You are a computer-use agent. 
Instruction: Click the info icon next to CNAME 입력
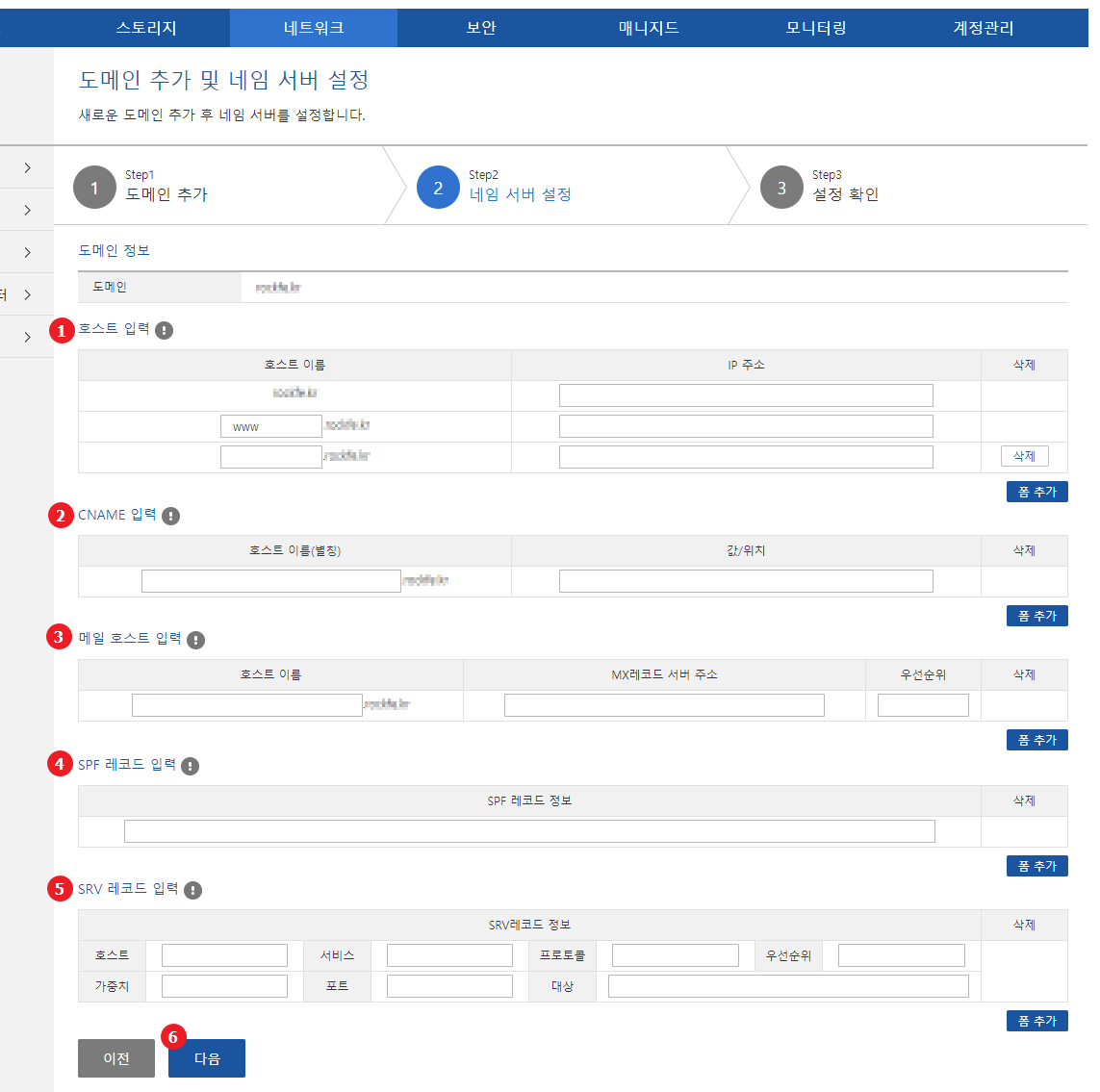170,517
